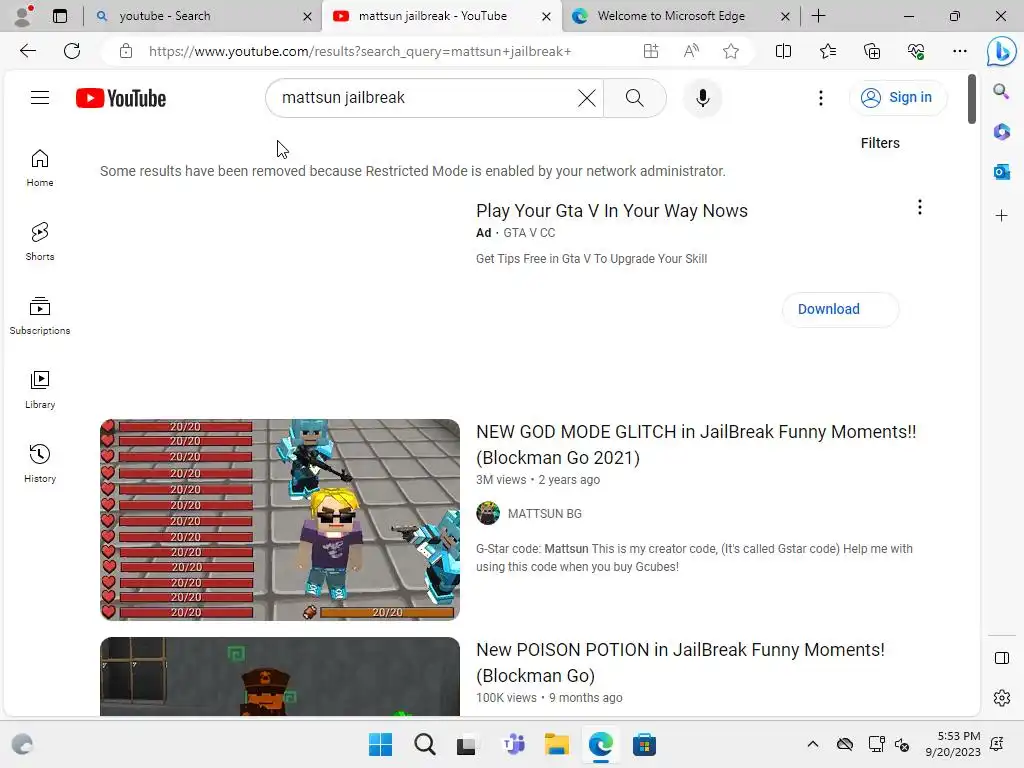This screenshot has width=1024, height=768.
Task: Open the NEW GOD MODE GLITCH video title
Action: tap(696, 445)
